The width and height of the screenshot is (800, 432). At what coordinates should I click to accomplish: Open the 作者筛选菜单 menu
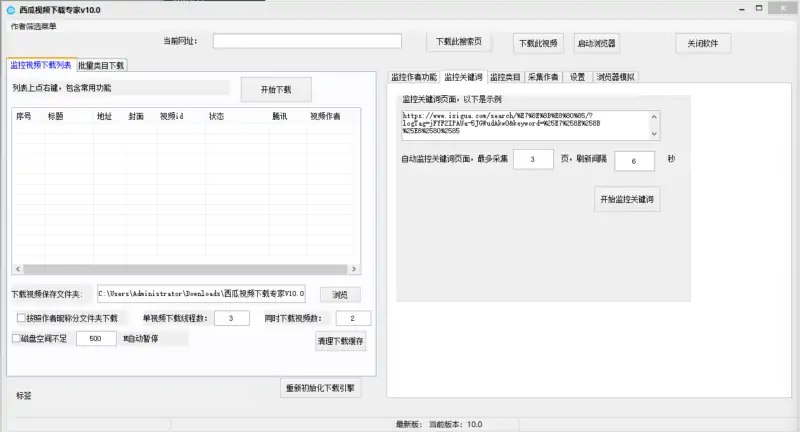34,26
